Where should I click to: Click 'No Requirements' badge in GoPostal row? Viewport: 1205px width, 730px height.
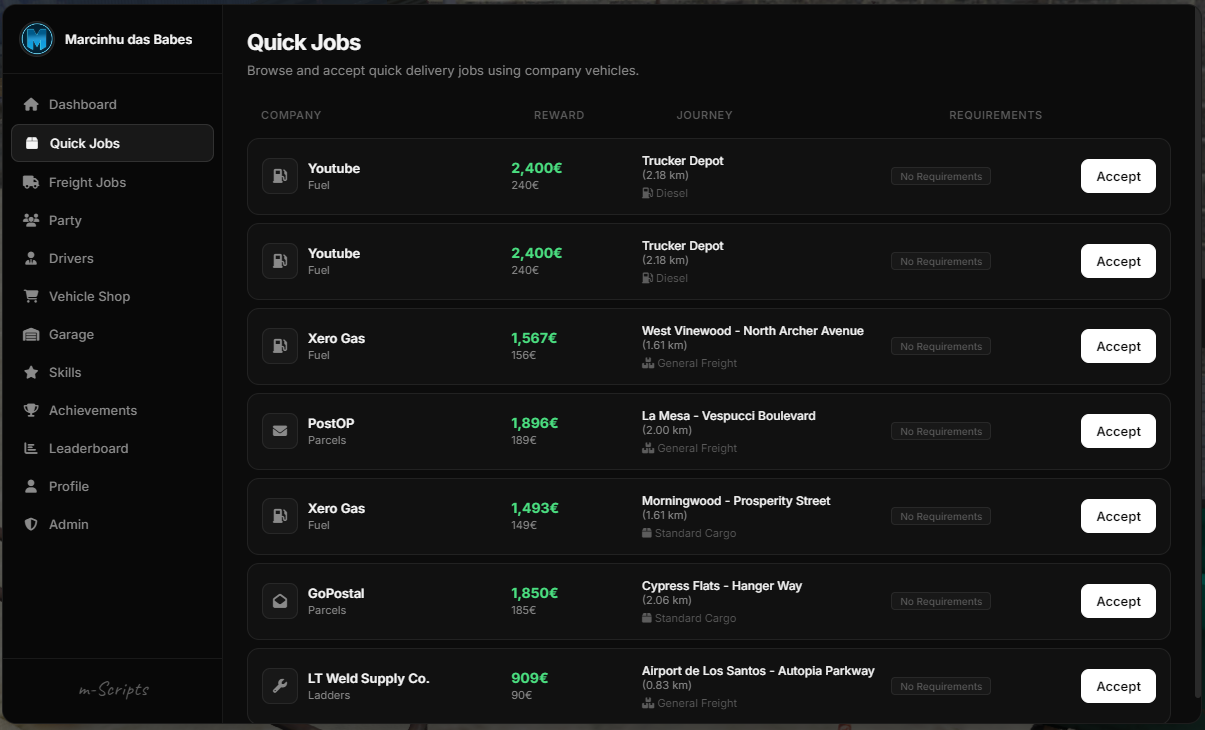click(x=941, y=601)
